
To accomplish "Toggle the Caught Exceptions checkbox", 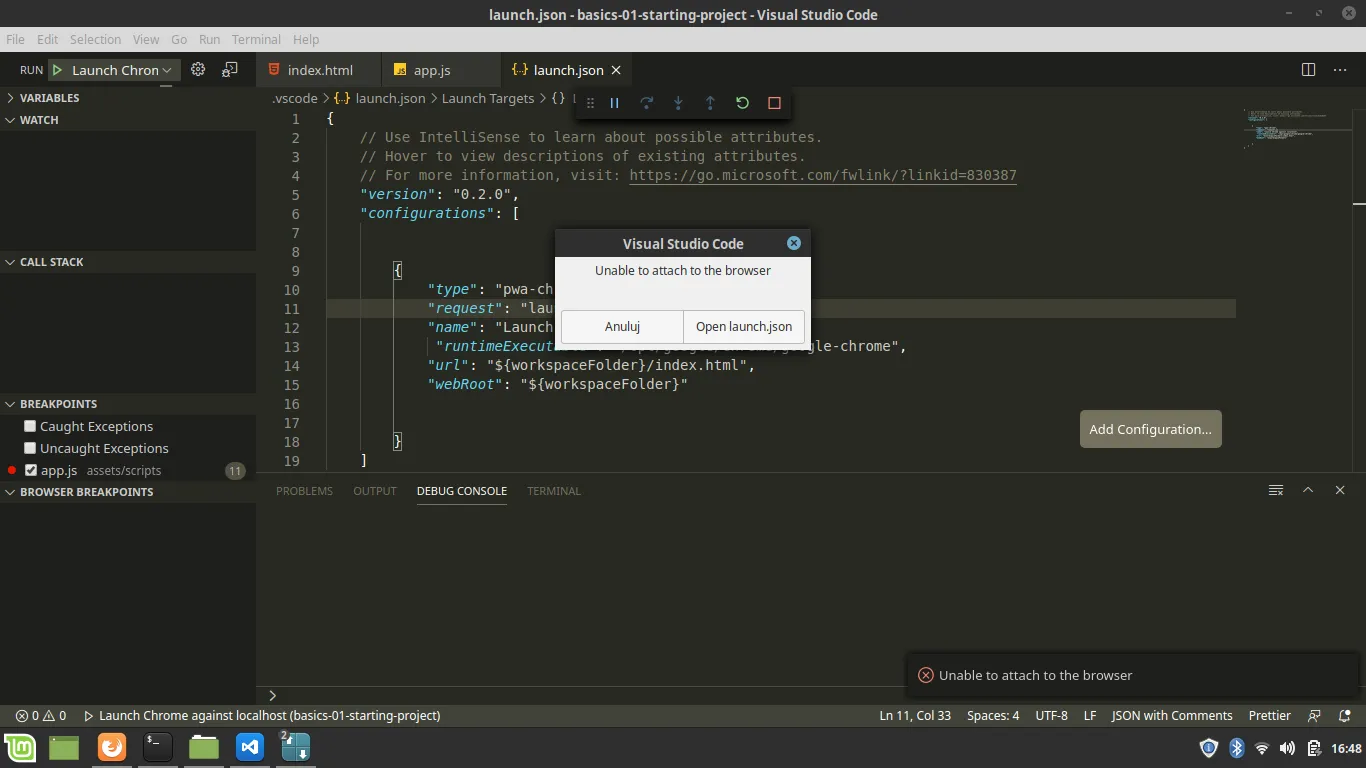I will 30,426.
